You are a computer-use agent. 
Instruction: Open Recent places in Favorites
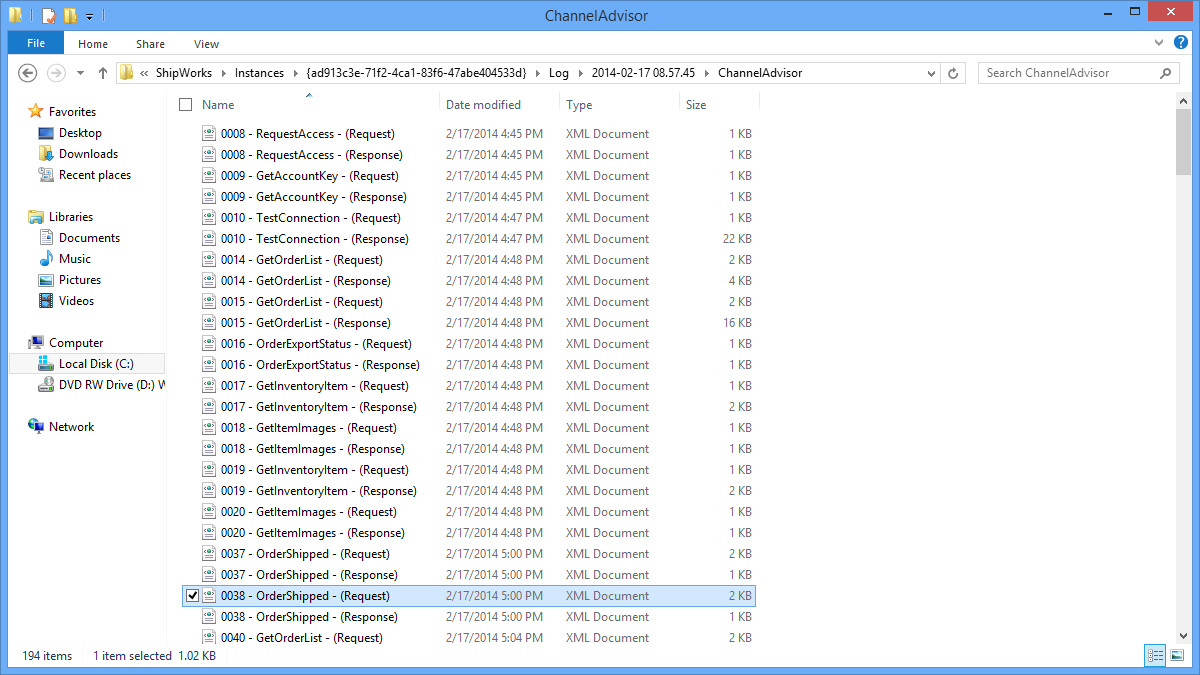tap(94, 175)
